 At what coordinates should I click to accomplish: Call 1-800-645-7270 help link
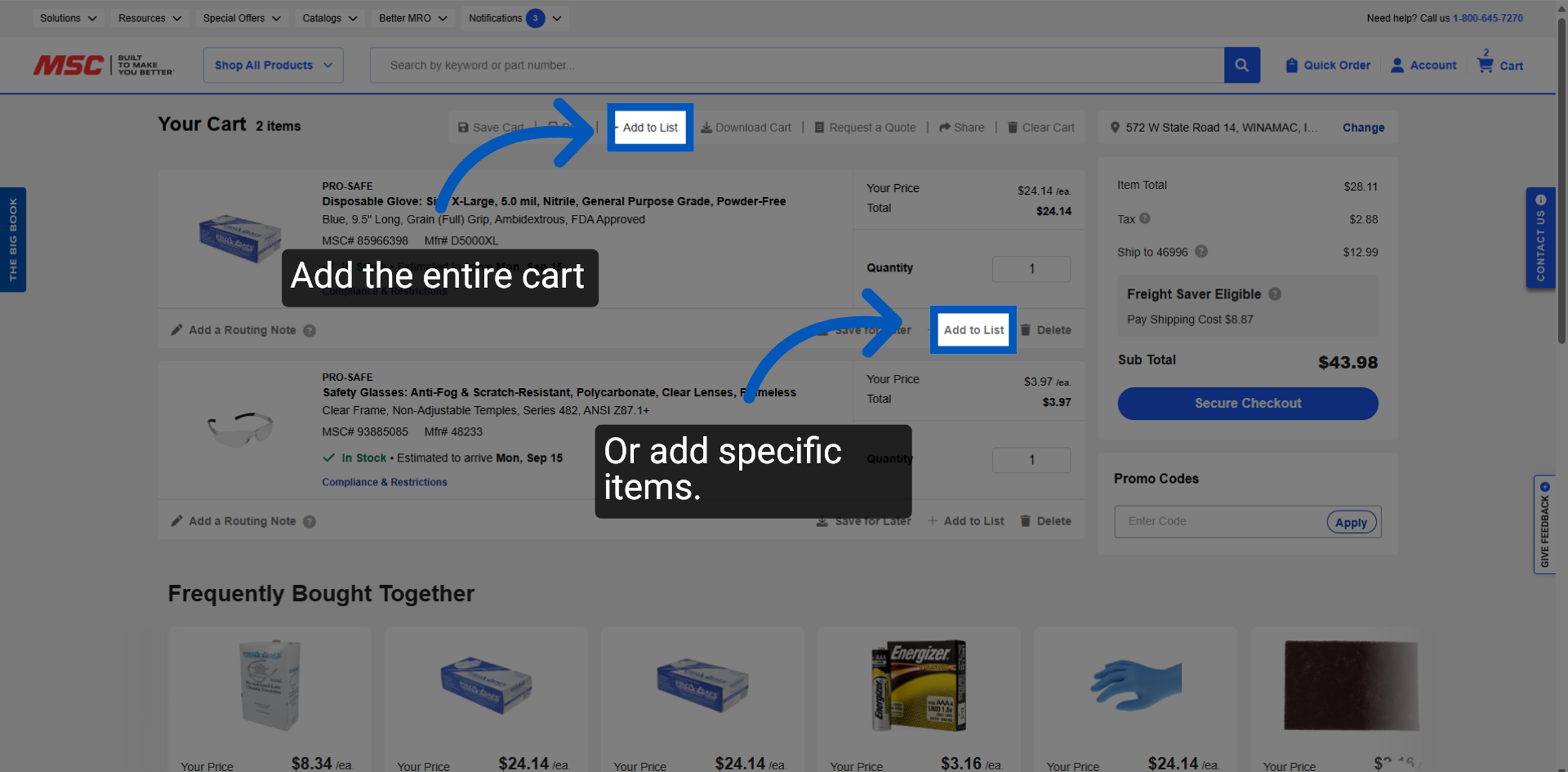point(1488,18)
